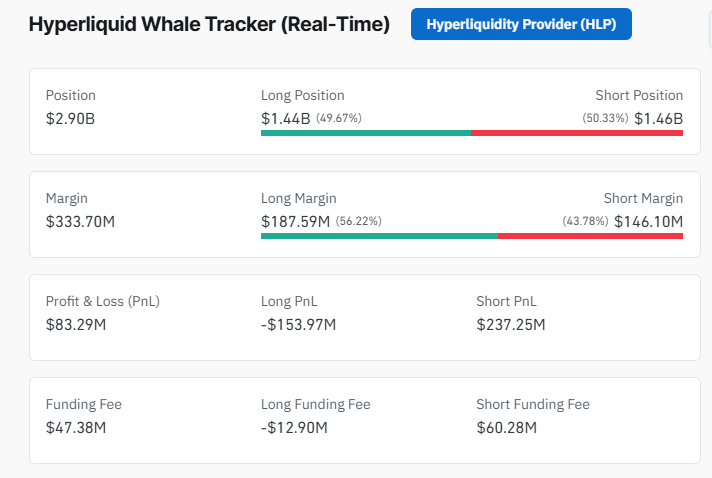Click the short PnL value $237.25M
The height and width of the screenshot is (478, 712).
click(511, 324)
